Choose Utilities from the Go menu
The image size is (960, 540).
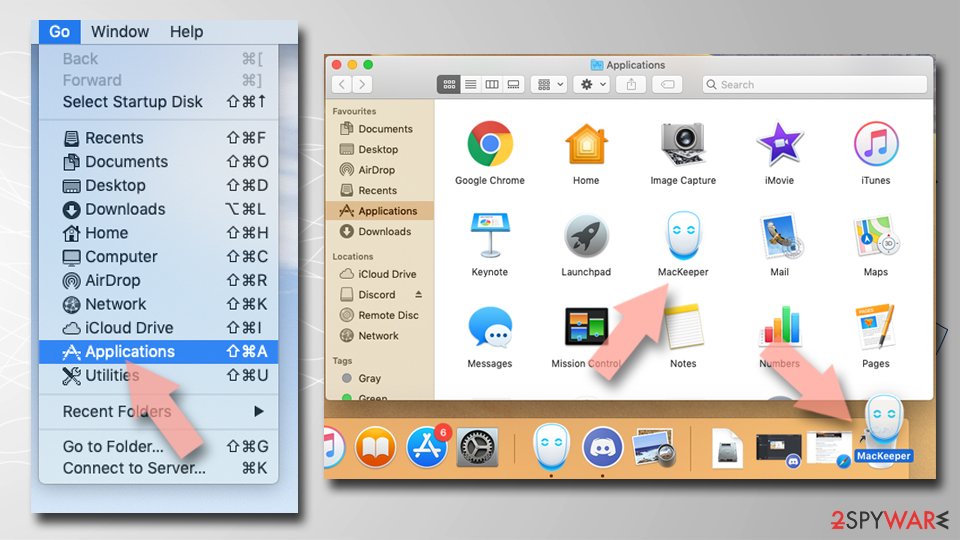pyautogui.click(x=158, y=375)
